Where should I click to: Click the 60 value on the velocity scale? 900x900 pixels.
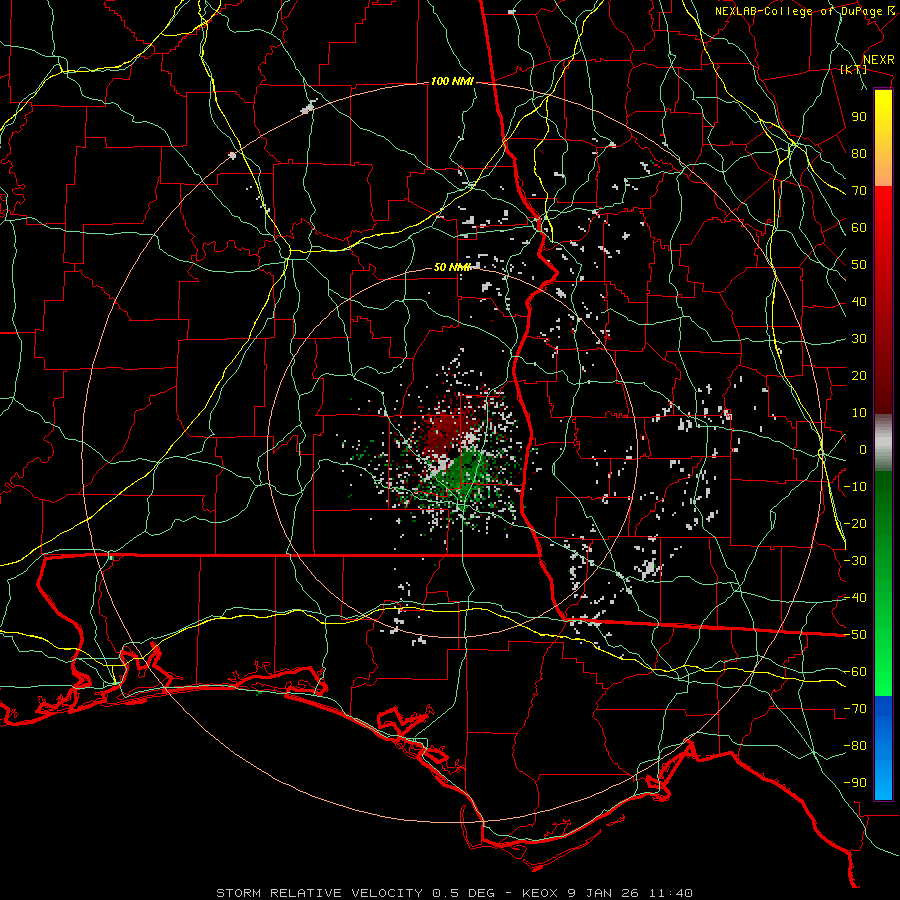pyautogui.click(x=859, y=228)
